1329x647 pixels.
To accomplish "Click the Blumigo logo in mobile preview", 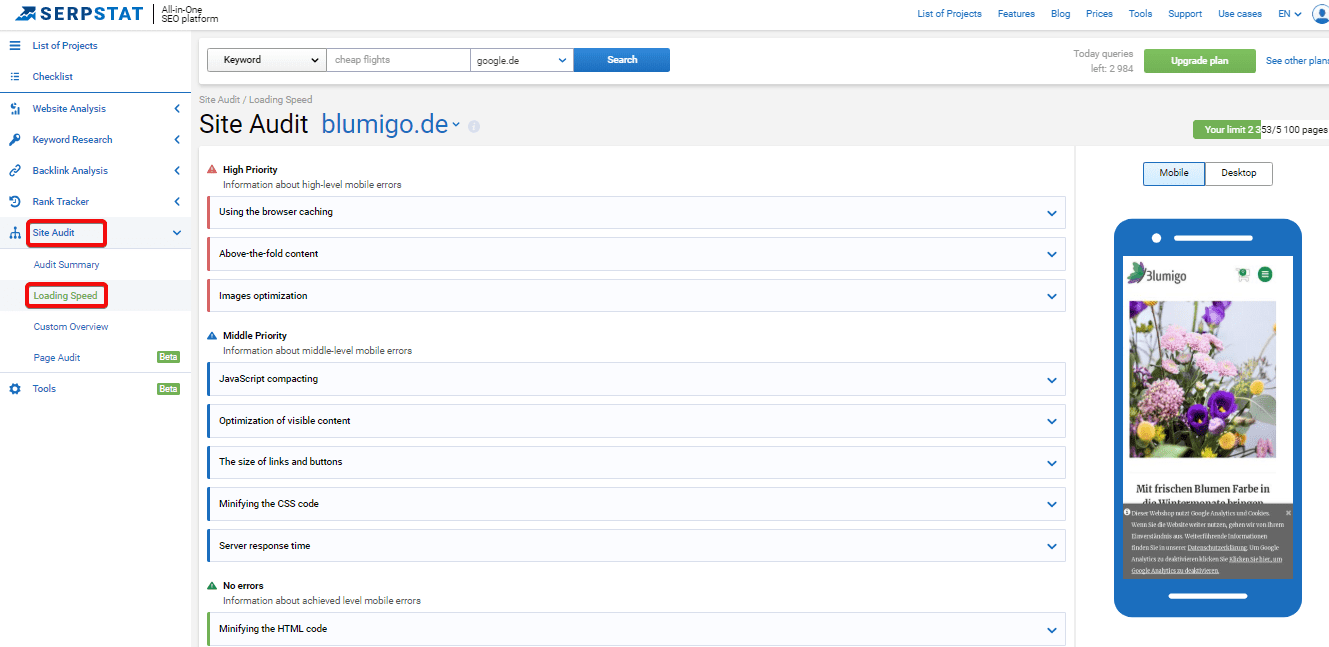I will [x=1157, y=273].
